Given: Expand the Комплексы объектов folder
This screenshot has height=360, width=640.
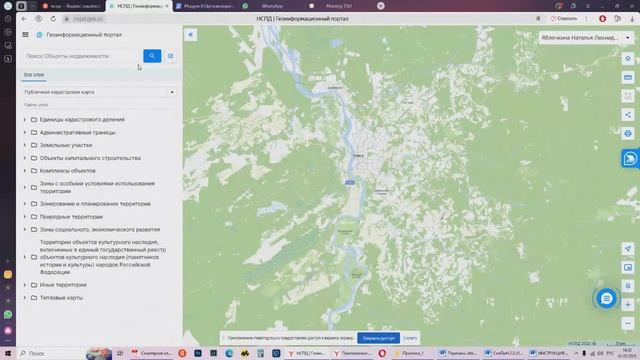Looking at the screenshot, I should pos(25,171).
